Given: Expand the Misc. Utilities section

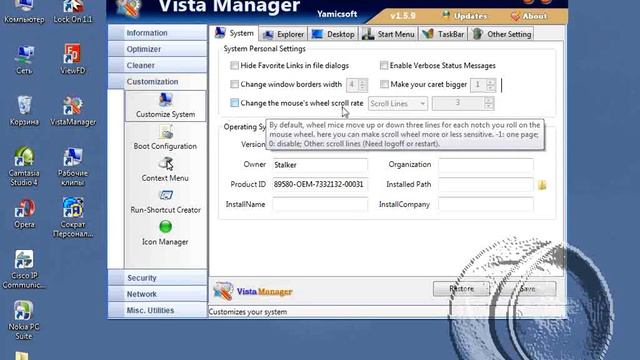Looking at the screenshot, I should click(x=158, y=310).
